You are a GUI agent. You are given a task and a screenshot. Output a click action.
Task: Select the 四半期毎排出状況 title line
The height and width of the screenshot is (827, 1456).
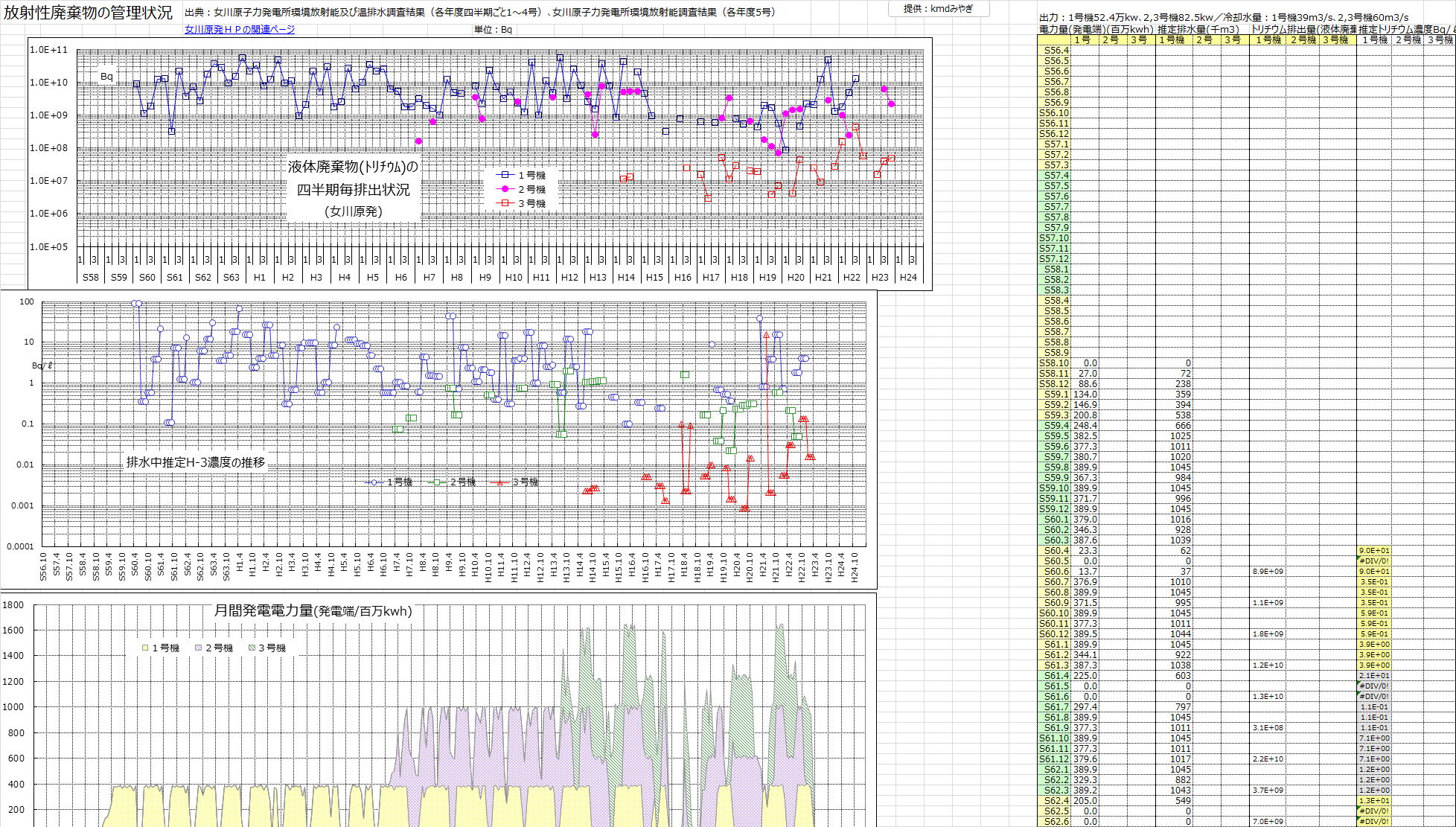[354, 190]
